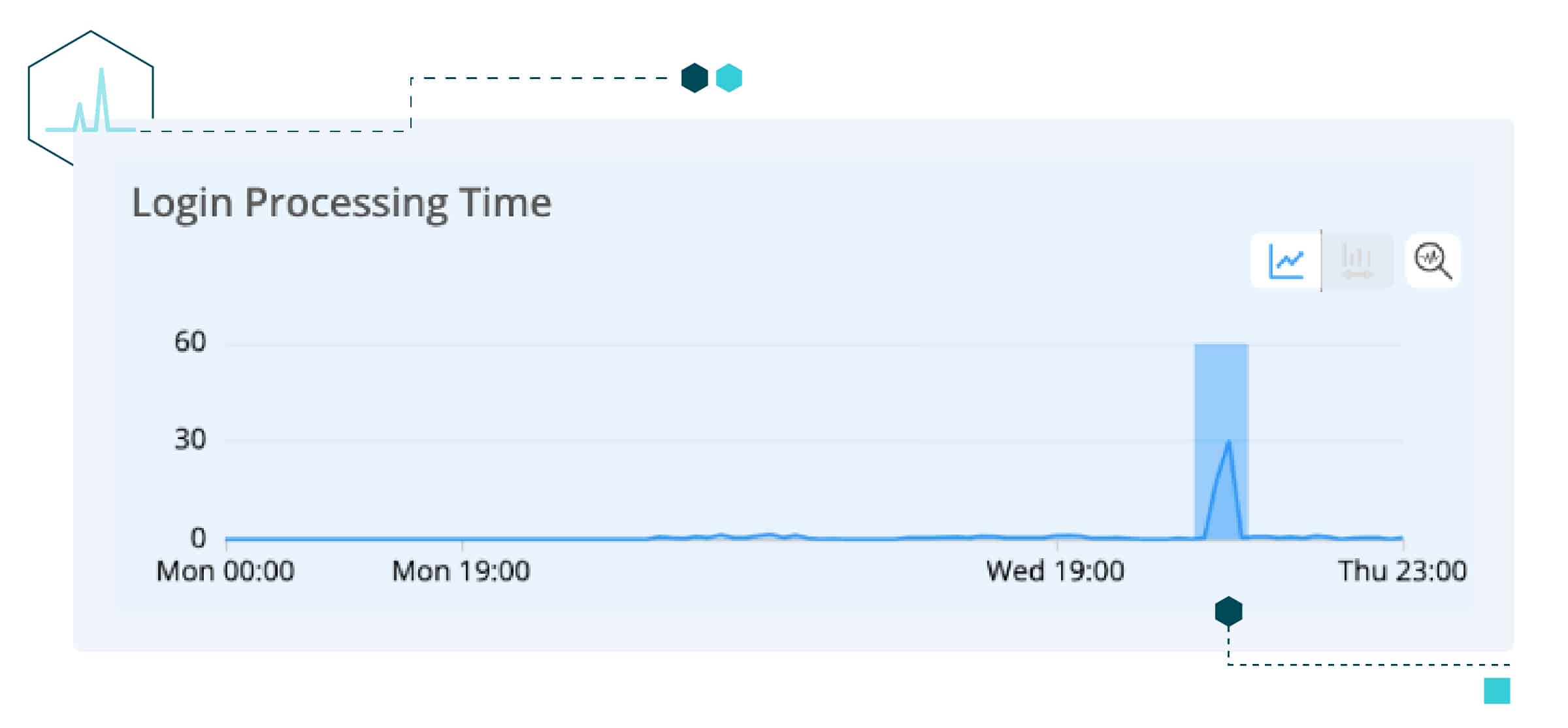Switch to the line chart view
Image resolution: width=1568 pixels, height=728 pixels.
click(x=1285, y=261)
